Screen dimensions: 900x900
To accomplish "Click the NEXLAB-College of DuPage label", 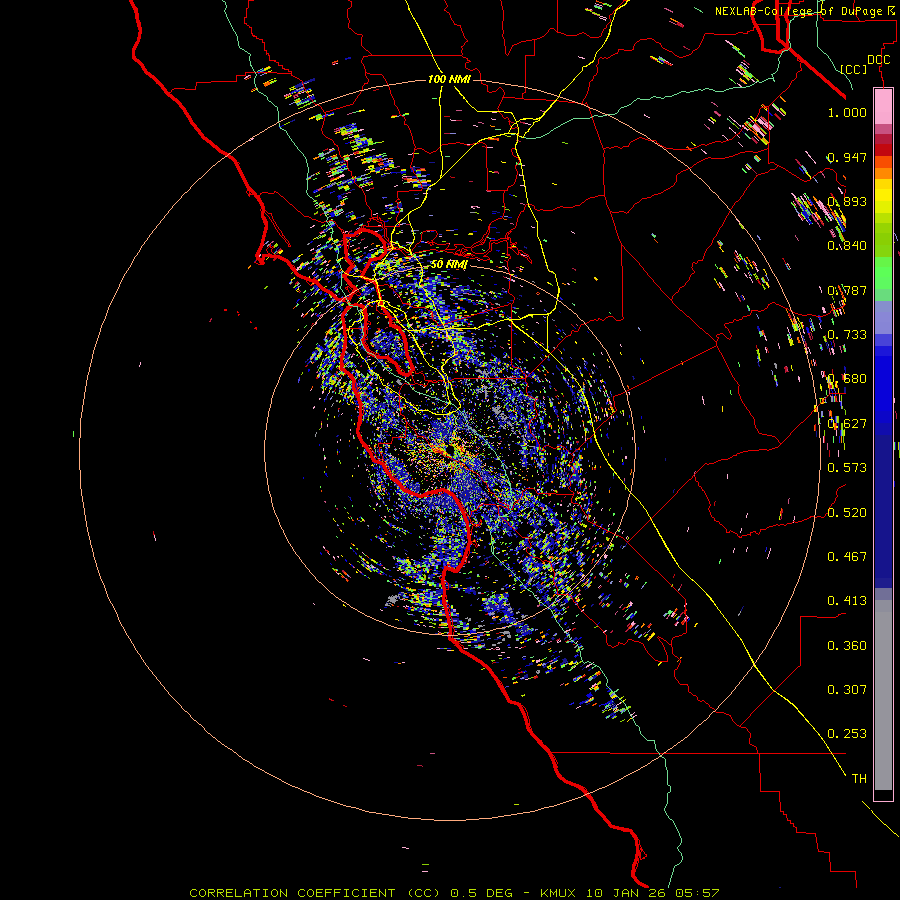I will tap(806, 11).
